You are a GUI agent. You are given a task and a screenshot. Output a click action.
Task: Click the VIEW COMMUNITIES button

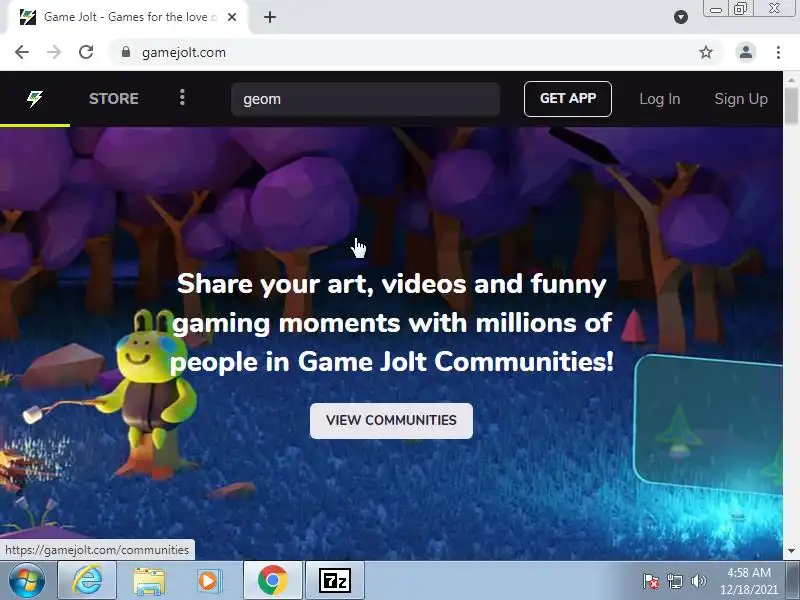pos(391,420)
